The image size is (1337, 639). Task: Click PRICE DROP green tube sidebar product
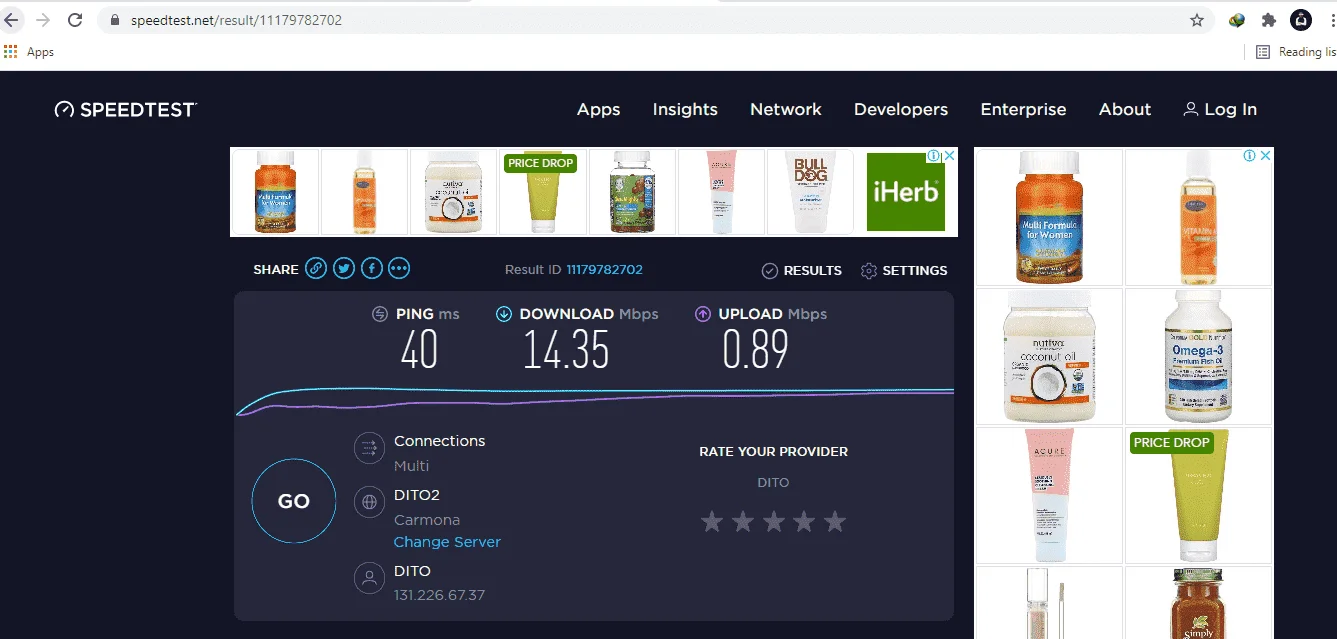(x=1198, y=496)
